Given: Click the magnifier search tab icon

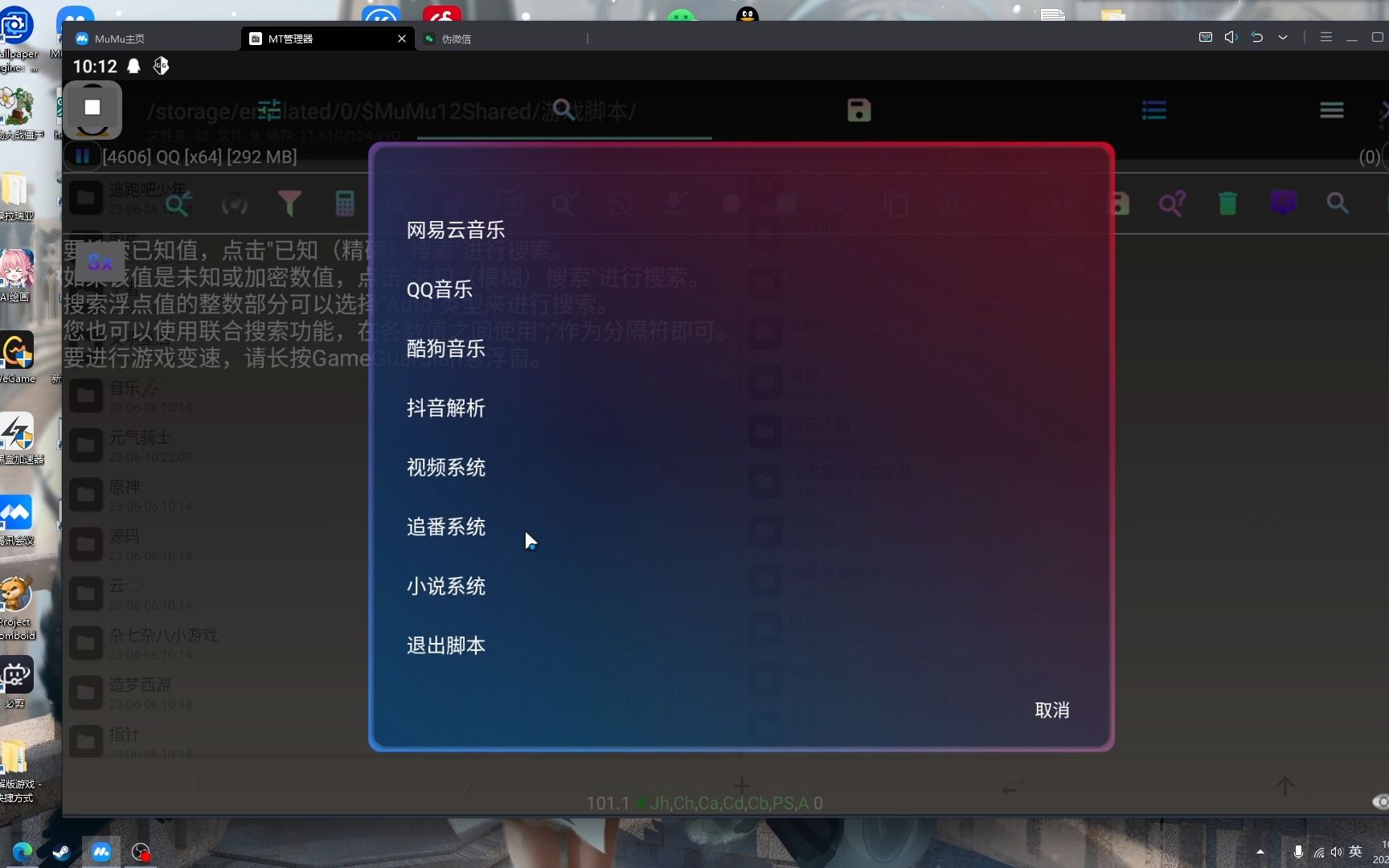Looking at the screenshot, I should point(564,110).
